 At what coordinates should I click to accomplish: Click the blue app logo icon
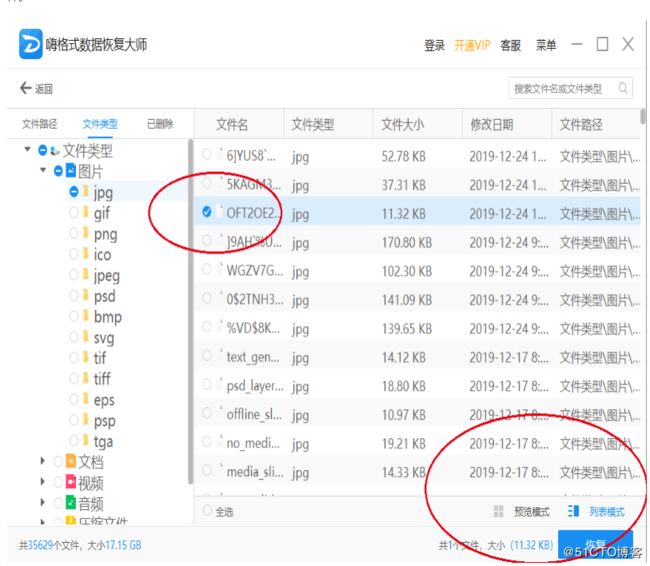pos(30,45)
